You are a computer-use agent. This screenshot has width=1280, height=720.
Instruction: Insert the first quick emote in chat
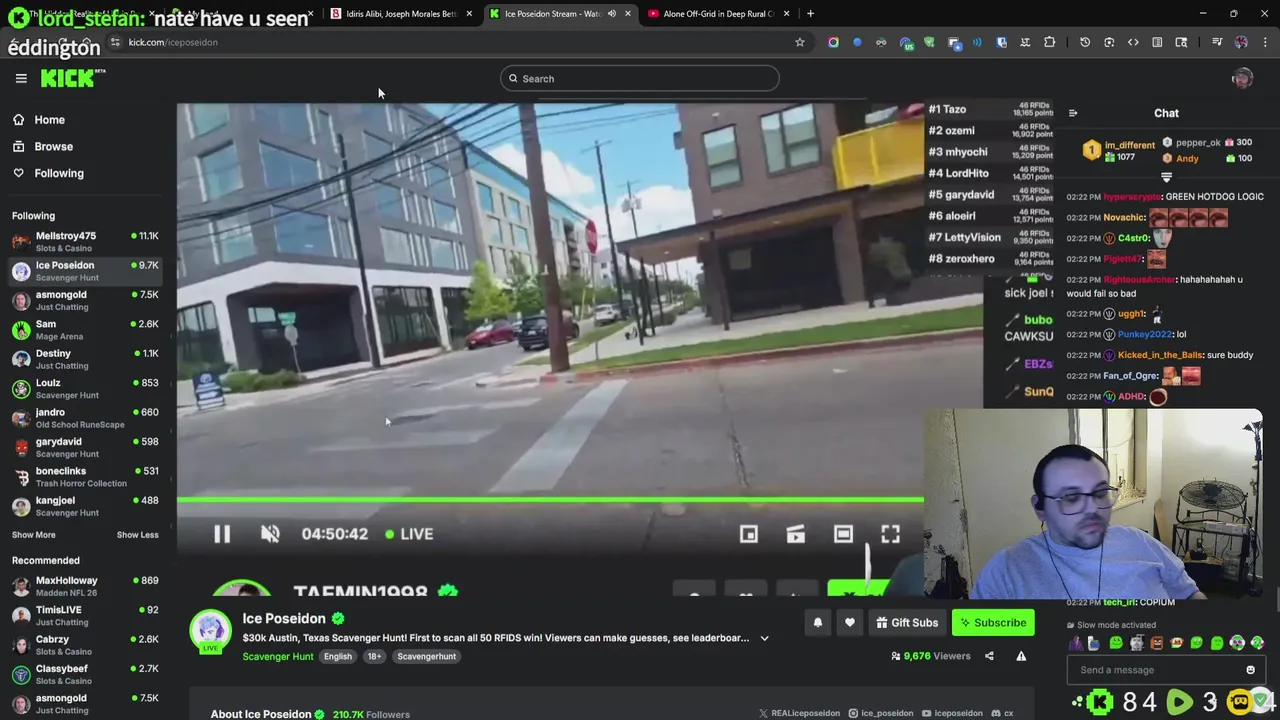(1076, 643)
